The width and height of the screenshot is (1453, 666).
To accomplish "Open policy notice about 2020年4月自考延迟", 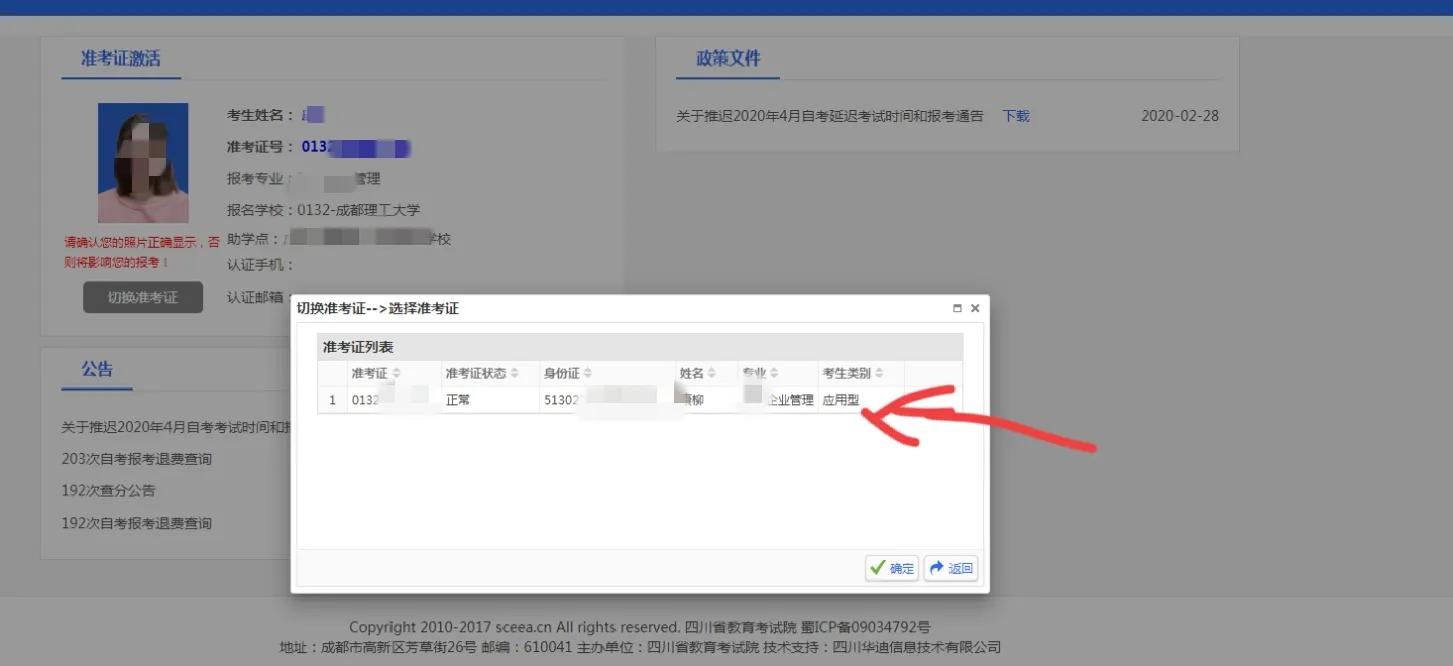I will point(830,116).
